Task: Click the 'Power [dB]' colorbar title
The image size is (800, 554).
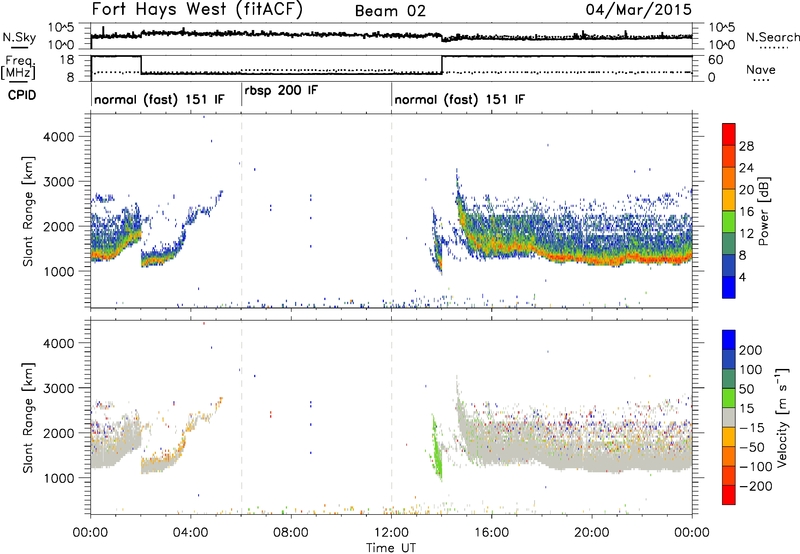Action: coord(764,211)
